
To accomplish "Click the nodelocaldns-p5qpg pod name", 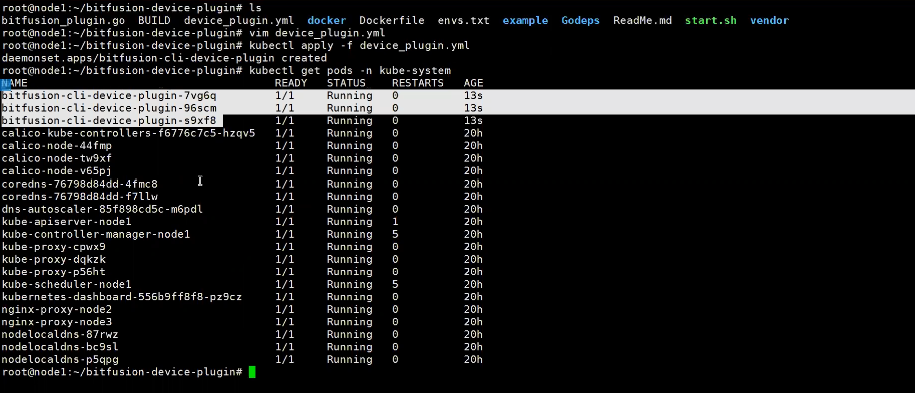I will (x=60, y=360).
